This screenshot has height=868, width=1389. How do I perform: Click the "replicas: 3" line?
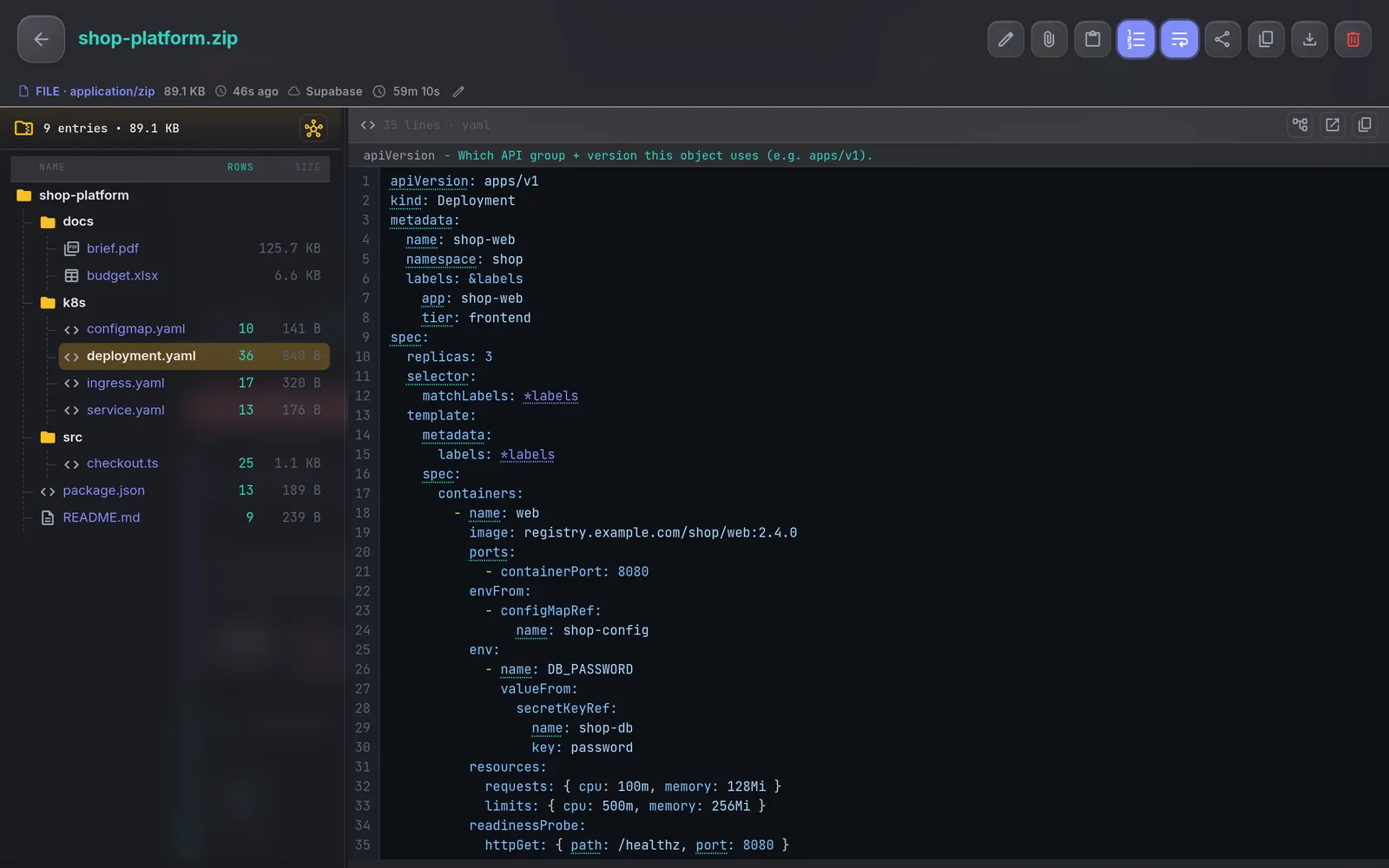click(449, 357)
